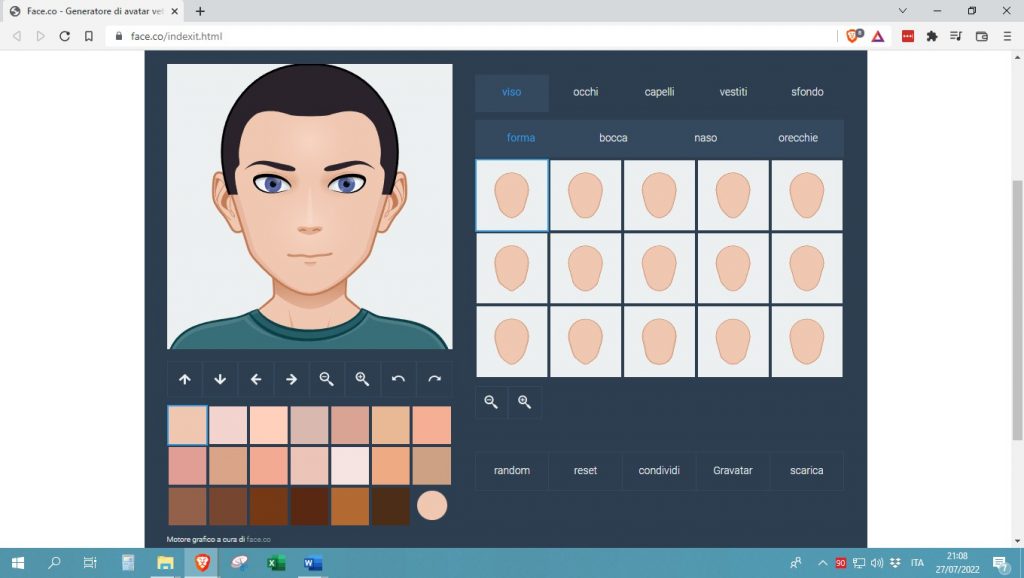The image size is (1024, 578).
Task: Move the avatar down with the down arrow
Action: click(x=221, y=379)
